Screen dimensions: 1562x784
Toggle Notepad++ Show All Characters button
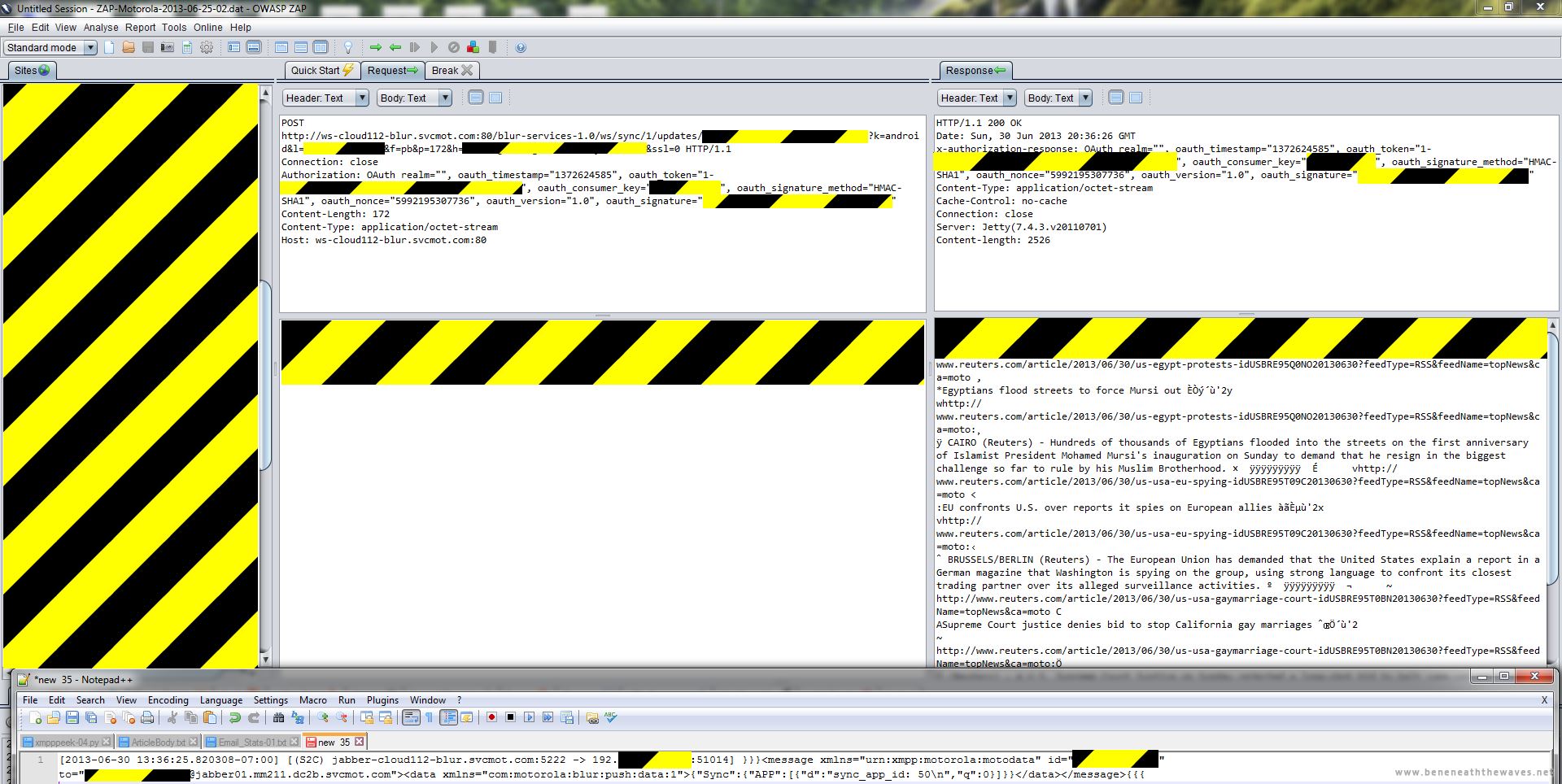coord(429,717)
